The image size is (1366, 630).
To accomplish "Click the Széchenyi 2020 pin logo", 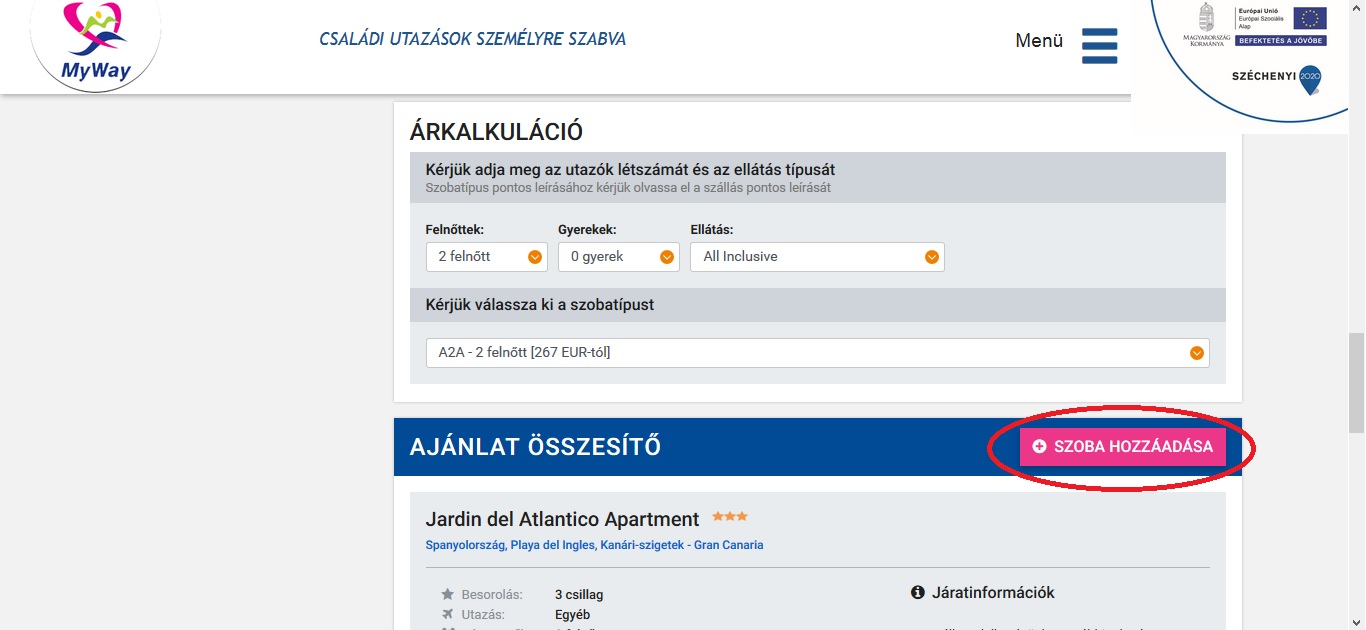I will pyautogui.click(x=1309, y=80).
